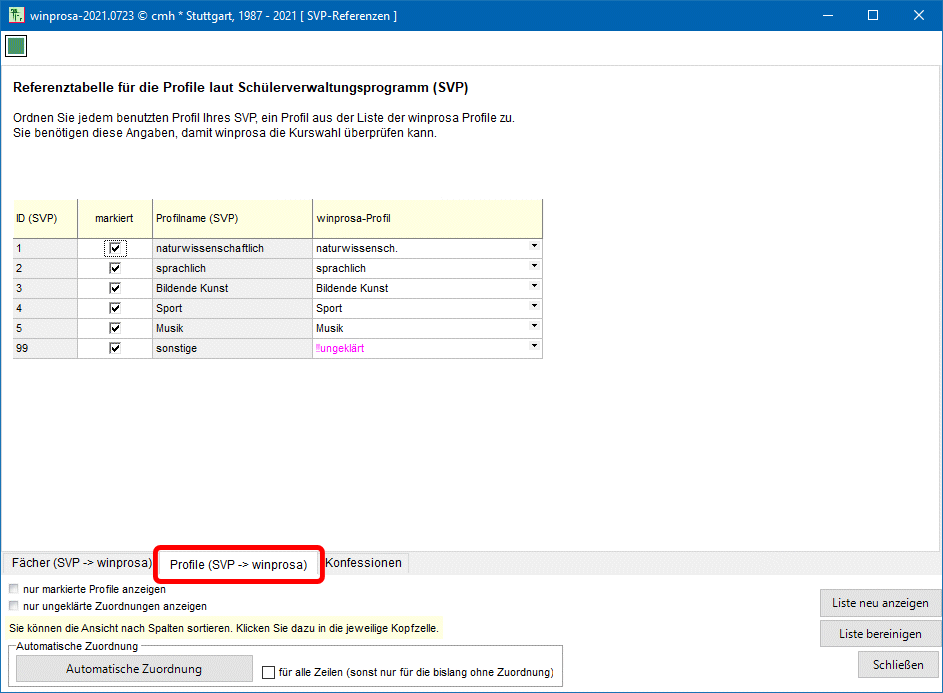Click the 'Liste neu anzeigen' button
The image size is (943, 693).
tap(880, 603)
